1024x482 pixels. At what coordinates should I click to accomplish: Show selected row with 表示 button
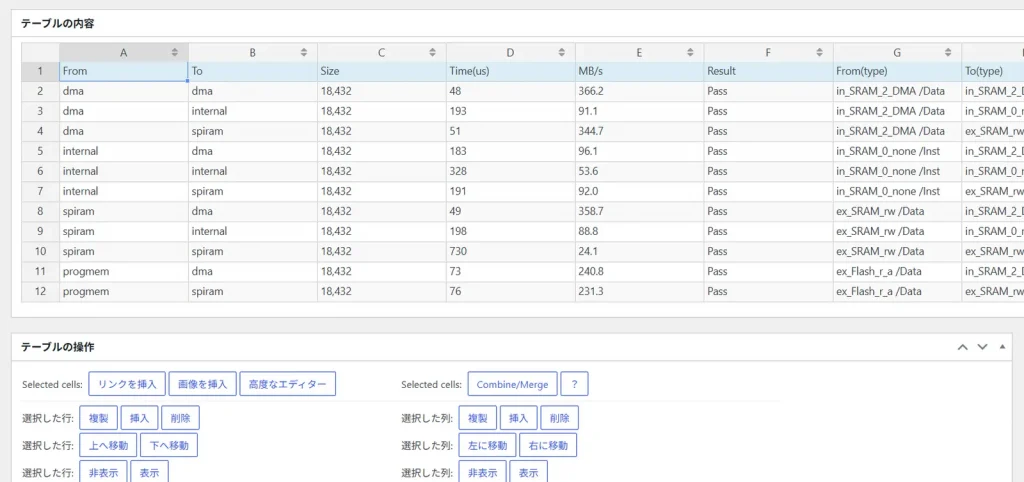click(x=150, y=472)
